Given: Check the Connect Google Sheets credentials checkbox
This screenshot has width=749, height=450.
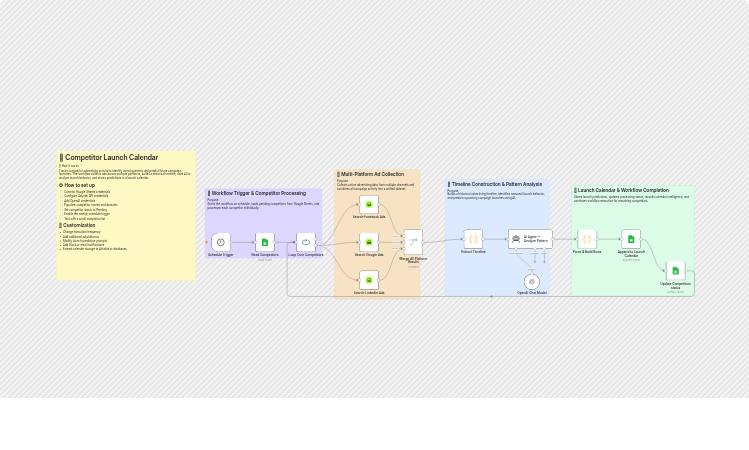Looking at the screenshot, I should (x=61, y=192).
